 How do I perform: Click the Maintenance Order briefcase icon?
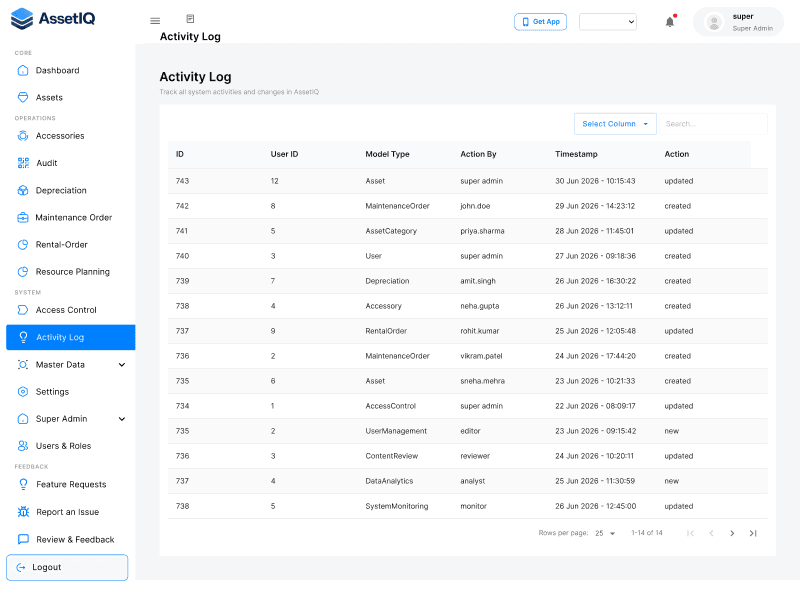pos(23,217)
